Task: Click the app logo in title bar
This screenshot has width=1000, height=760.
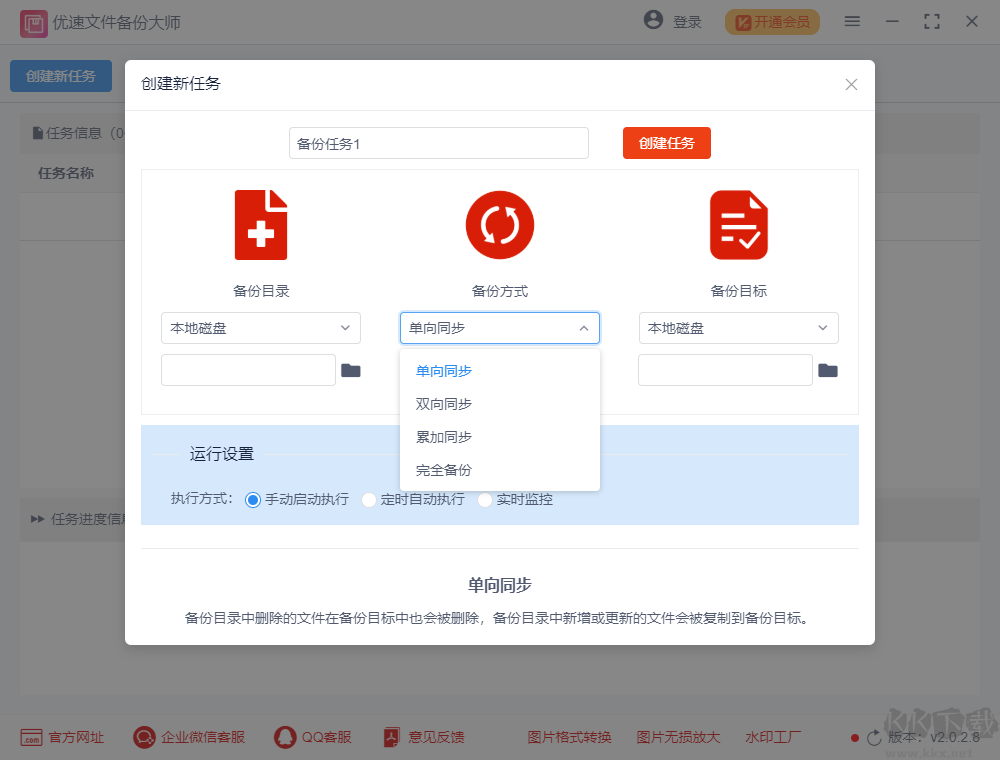Action: point(33,21)
